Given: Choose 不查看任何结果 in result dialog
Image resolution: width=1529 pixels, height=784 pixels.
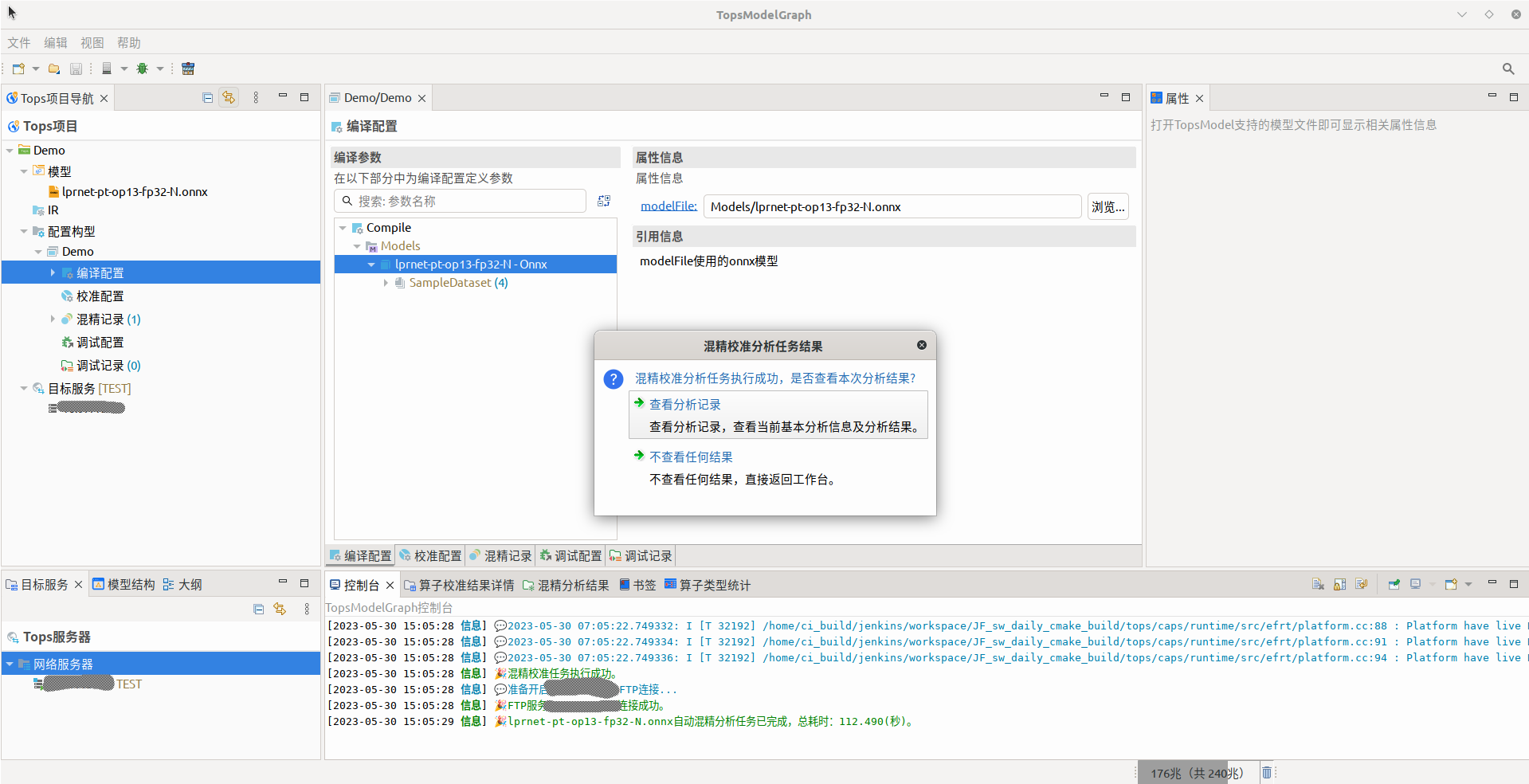Looking at the screenshot, I should [x=778, y=468].
